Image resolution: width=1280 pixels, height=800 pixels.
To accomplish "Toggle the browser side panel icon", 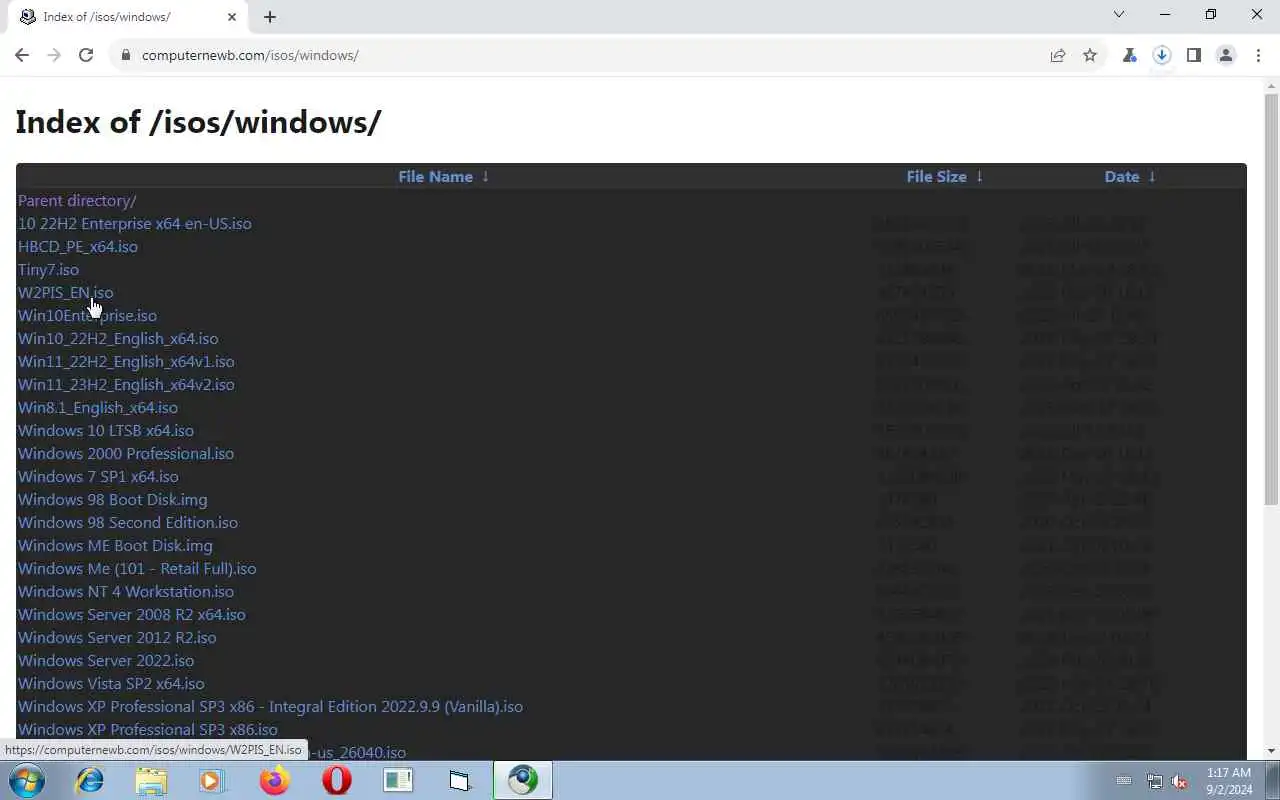I will [x=1194, y=55].
